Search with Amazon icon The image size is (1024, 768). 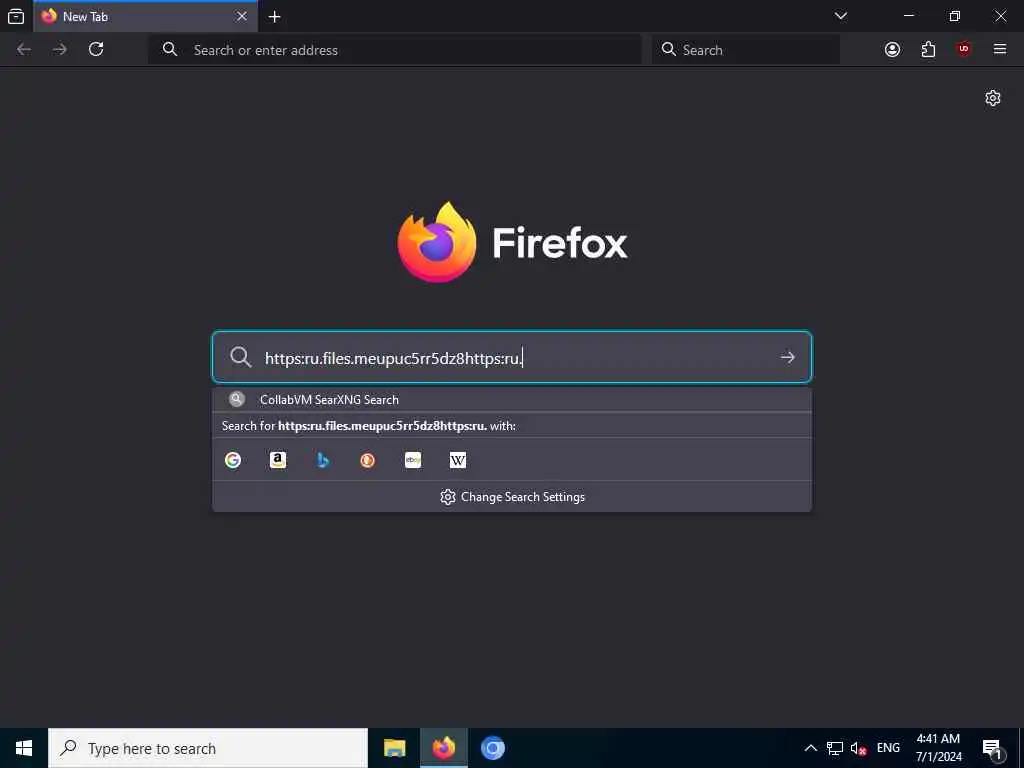(278, 460)
